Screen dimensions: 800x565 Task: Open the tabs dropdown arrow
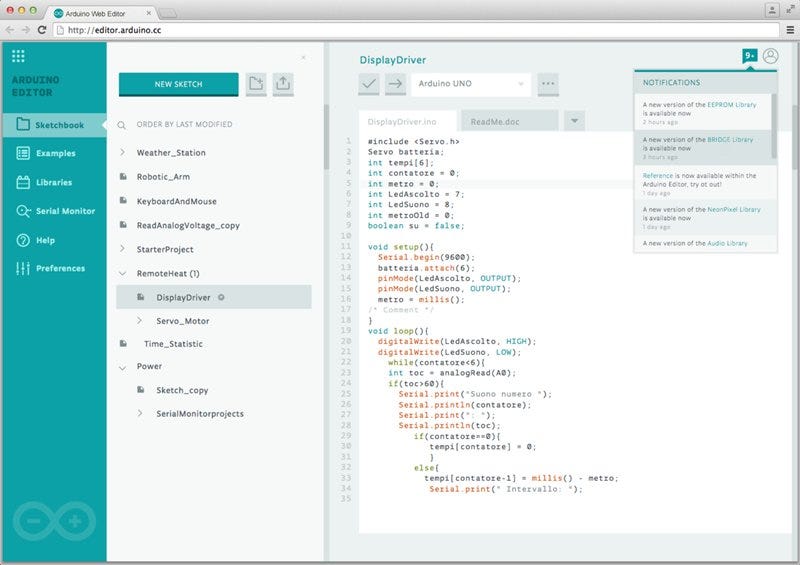(574, 121)
